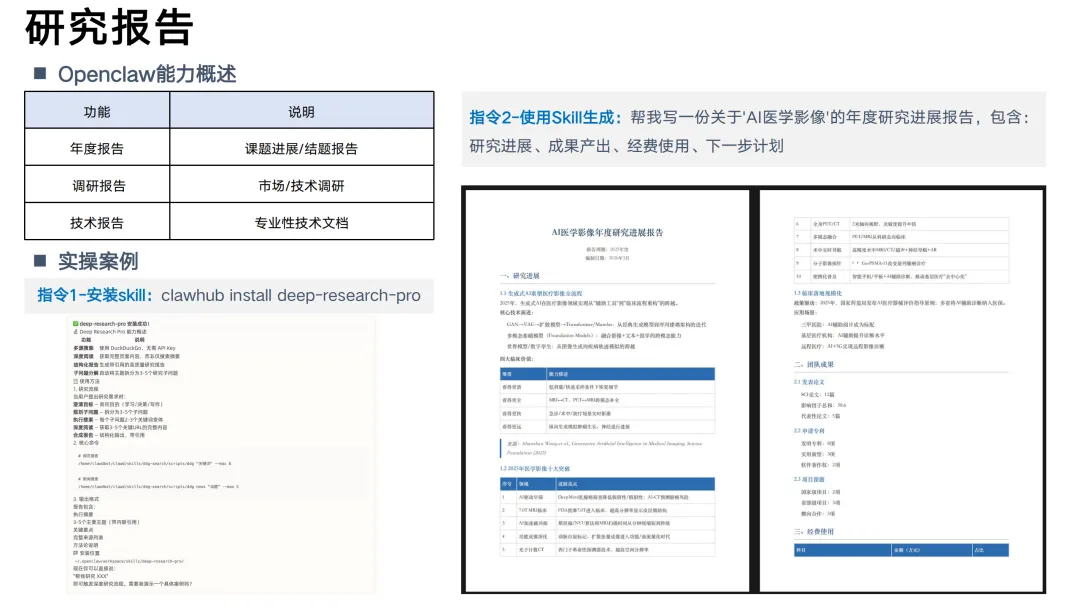Viewport: 1080px width, 608px height.
Task: Click the command clawhub install deep-research-pro
Action: point(291,295)
